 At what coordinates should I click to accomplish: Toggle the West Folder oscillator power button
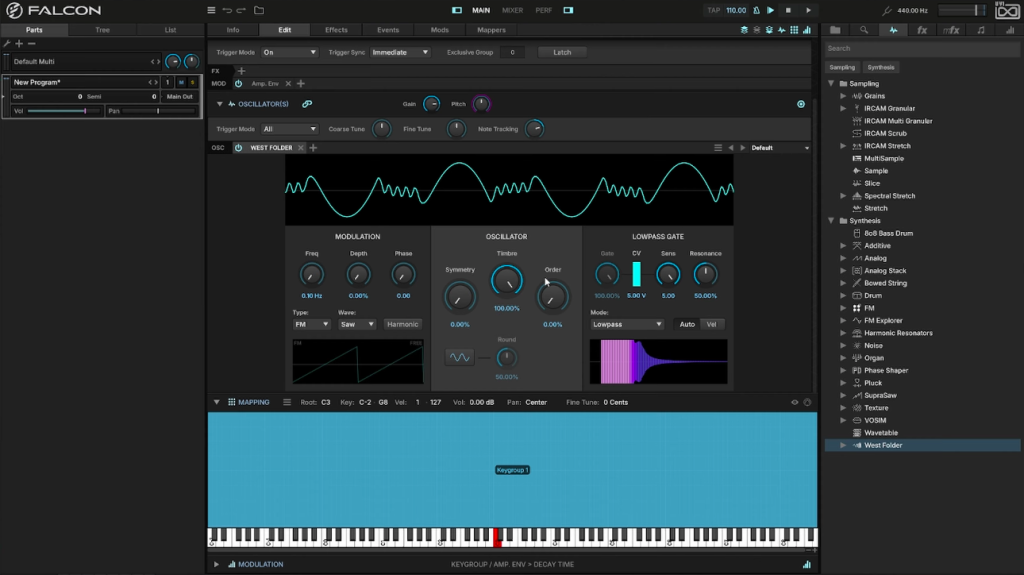(x=238, y=148)
